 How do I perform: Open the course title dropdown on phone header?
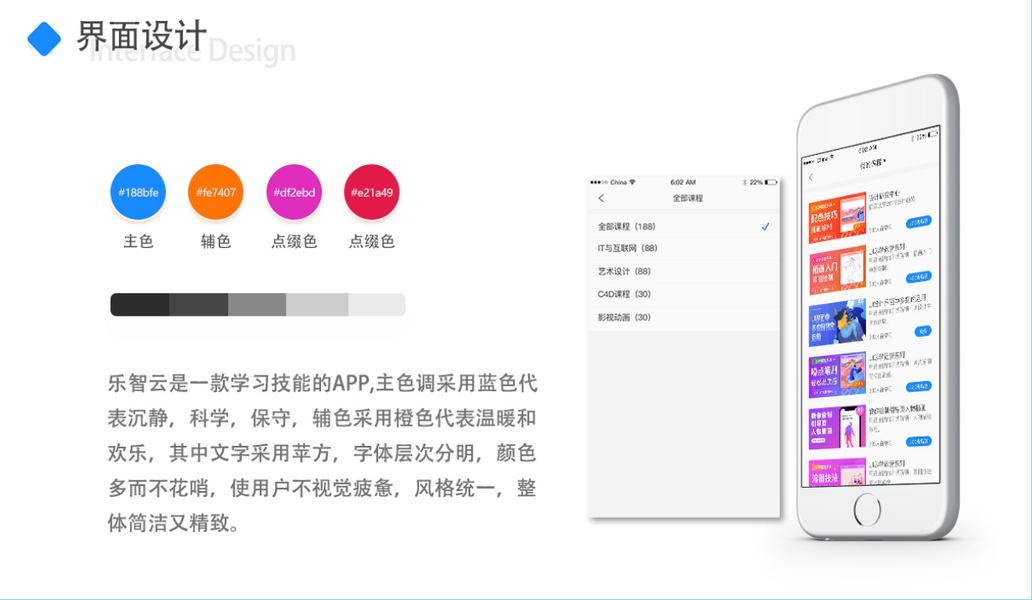872,162
